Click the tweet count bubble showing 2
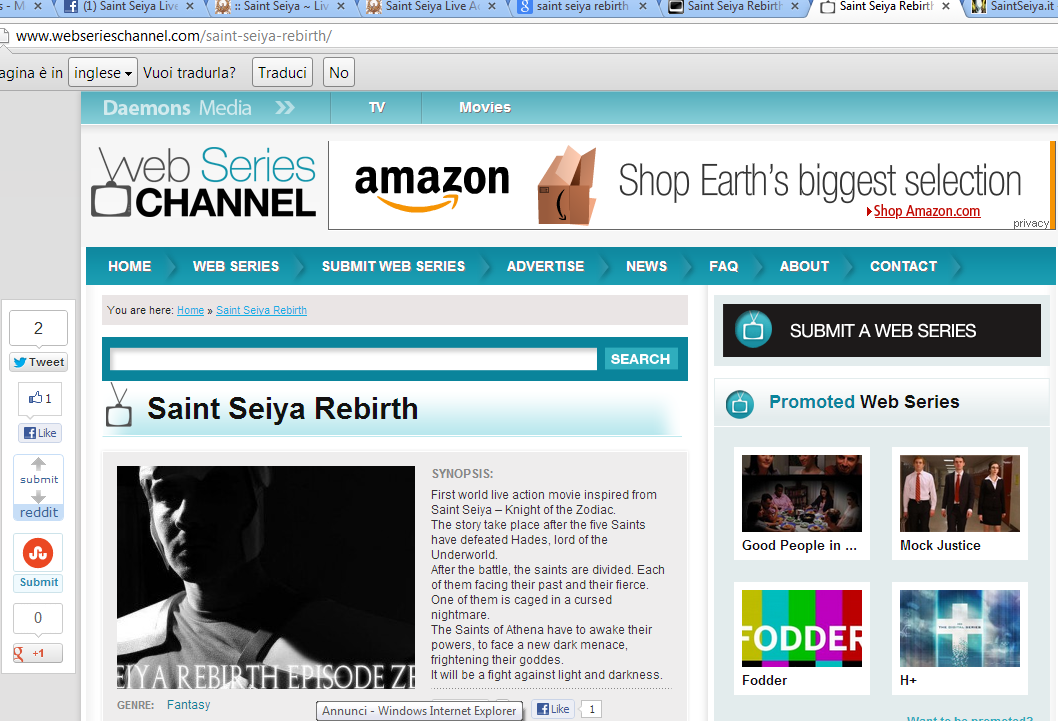The image size is (1058, 721). [x=38, y=328]
